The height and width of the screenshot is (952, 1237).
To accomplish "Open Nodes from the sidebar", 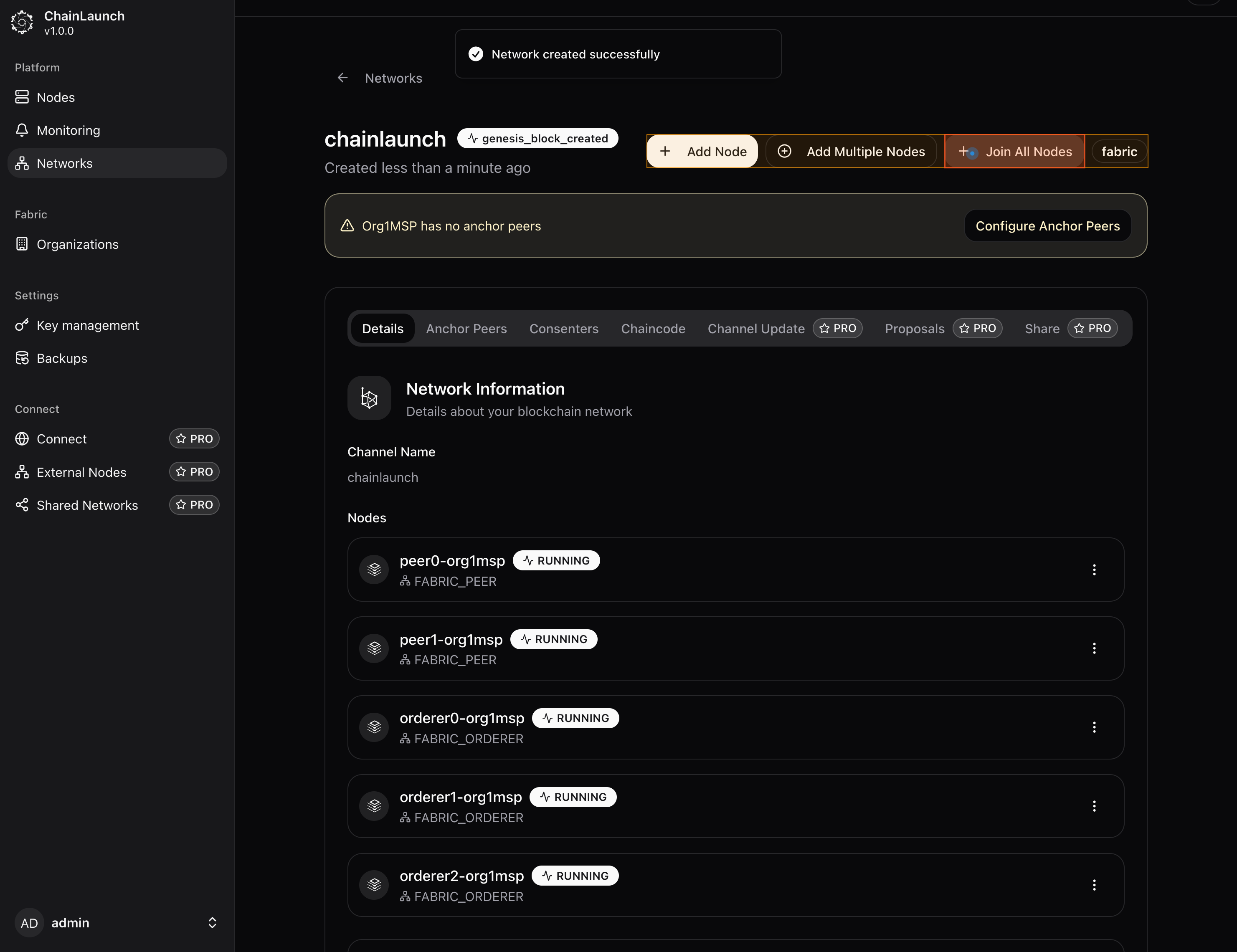I will point(56,97).
